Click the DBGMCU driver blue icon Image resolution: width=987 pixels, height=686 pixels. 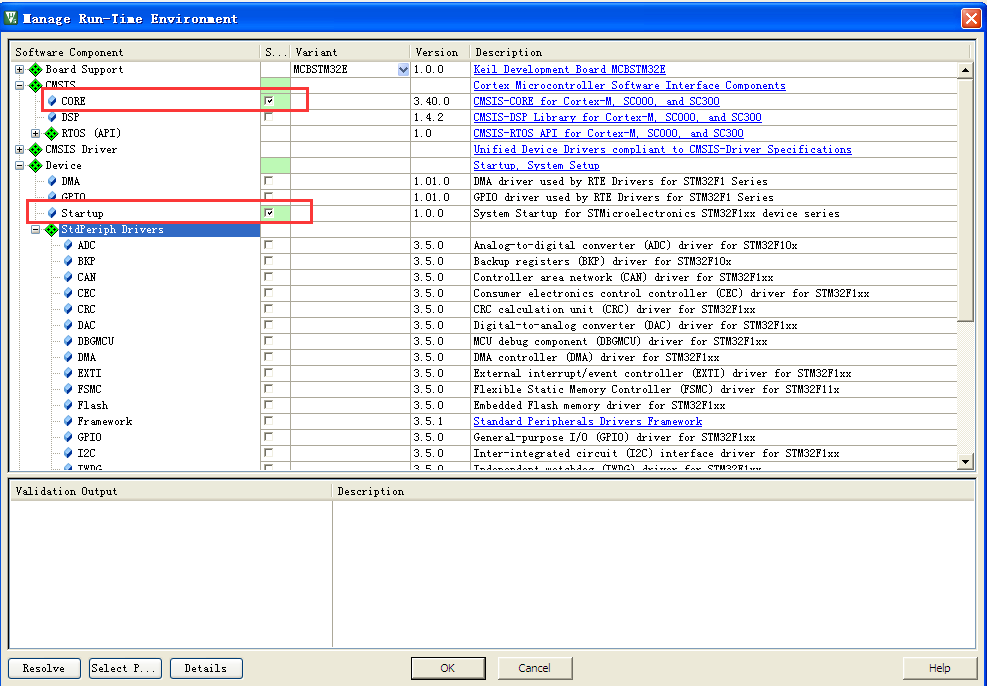pos(68,341)
